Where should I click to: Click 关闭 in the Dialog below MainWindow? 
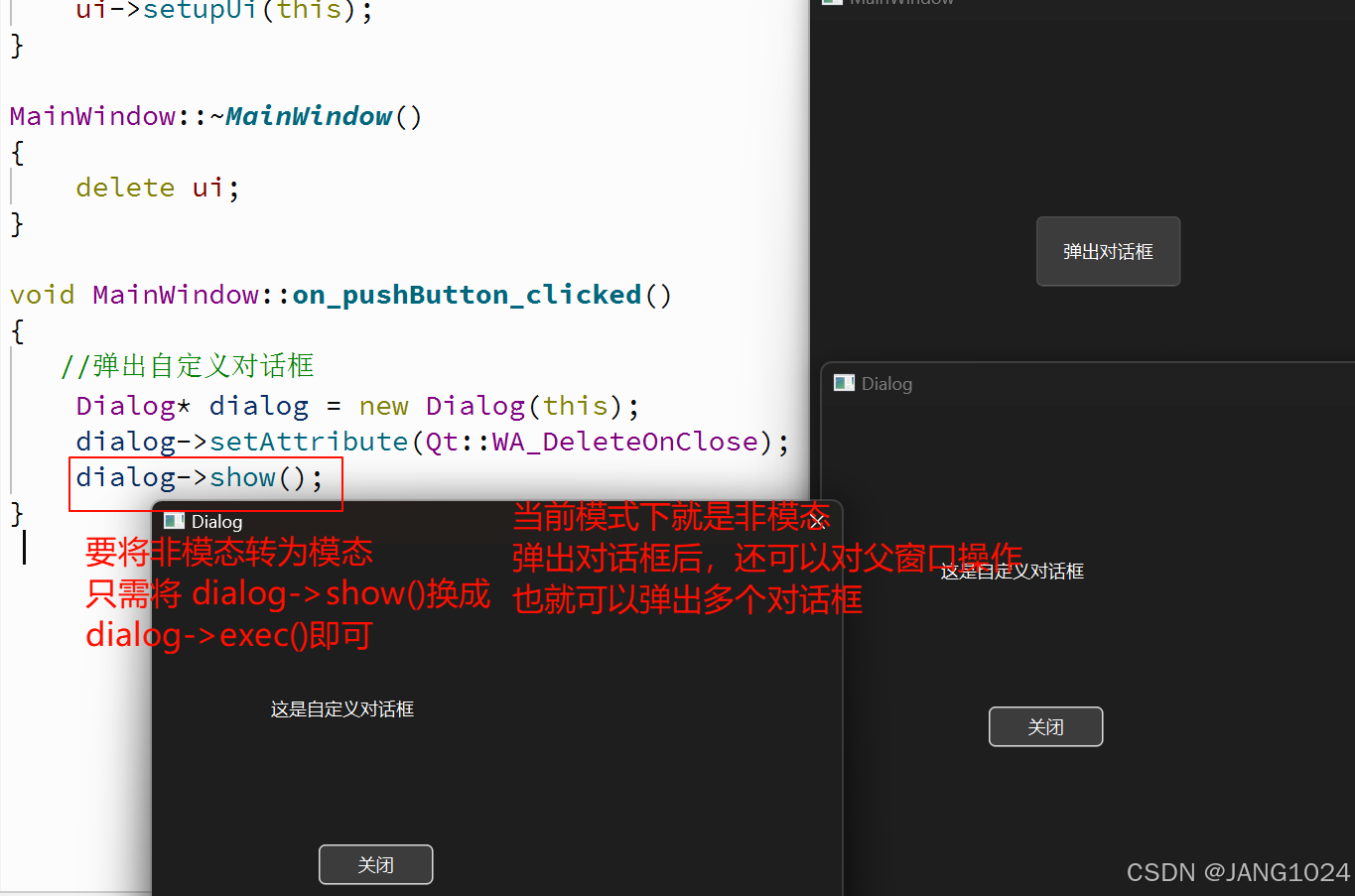[x=1045, y=726]
